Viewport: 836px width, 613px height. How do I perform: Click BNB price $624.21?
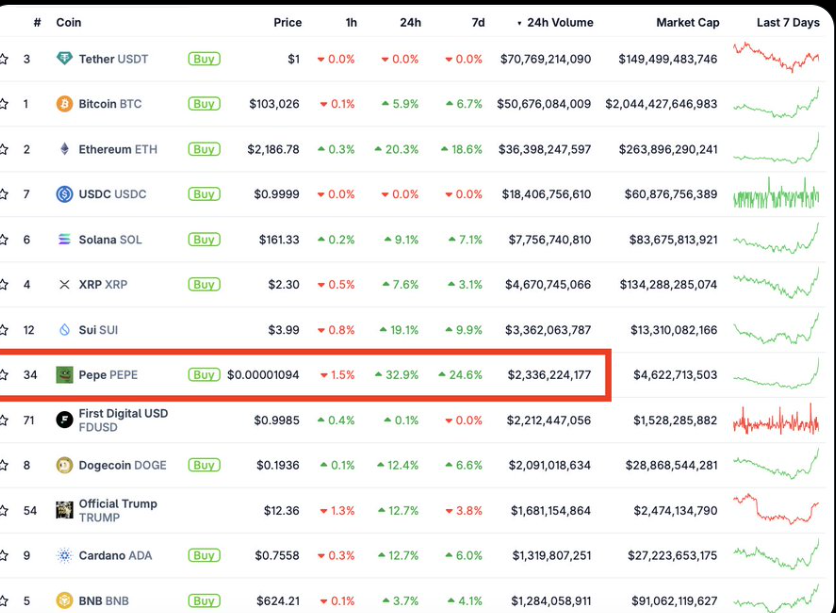point(278,601)
